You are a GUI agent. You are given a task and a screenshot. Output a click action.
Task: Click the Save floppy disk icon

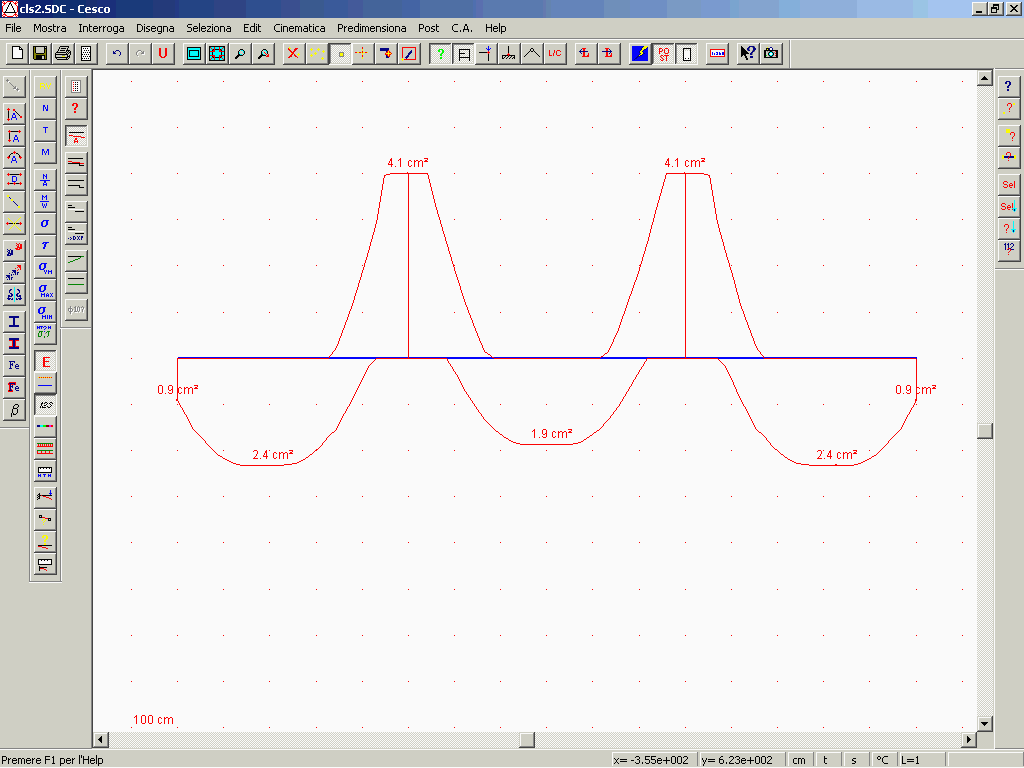[40, 53]
